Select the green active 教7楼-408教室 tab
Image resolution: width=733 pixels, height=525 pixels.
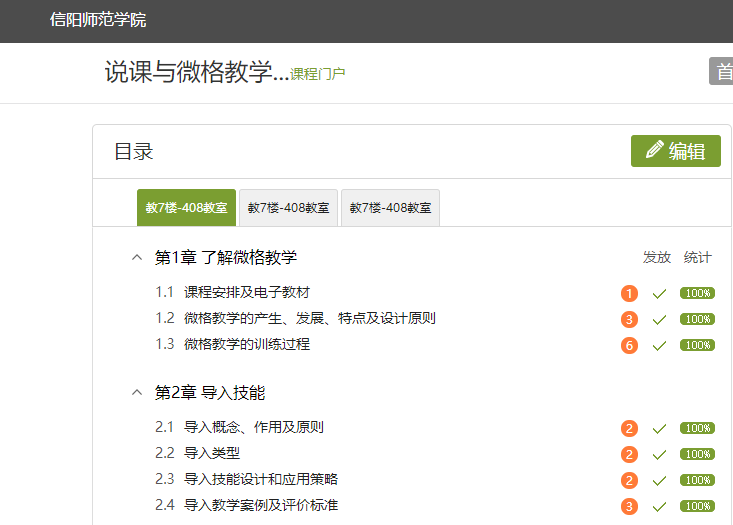point(186,208)
